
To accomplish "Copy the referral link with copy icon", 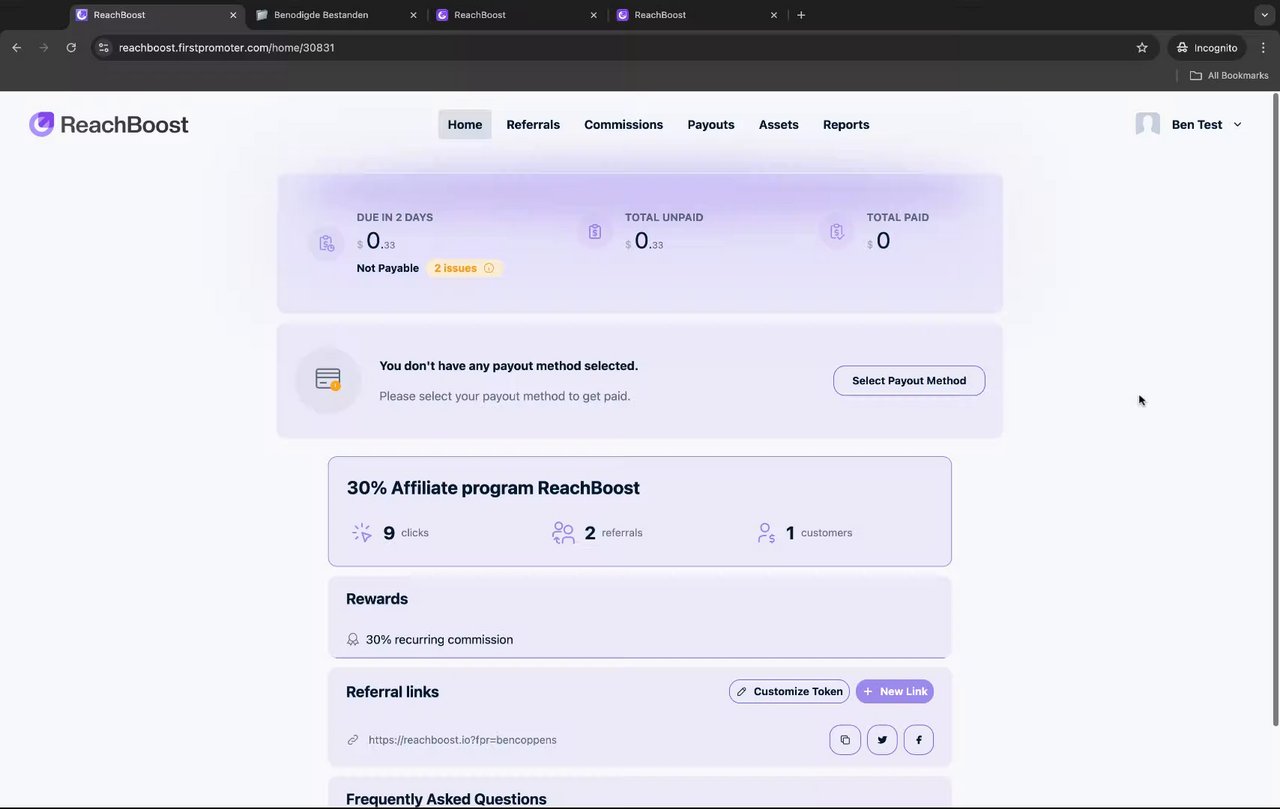I will (x=845, y=740).
